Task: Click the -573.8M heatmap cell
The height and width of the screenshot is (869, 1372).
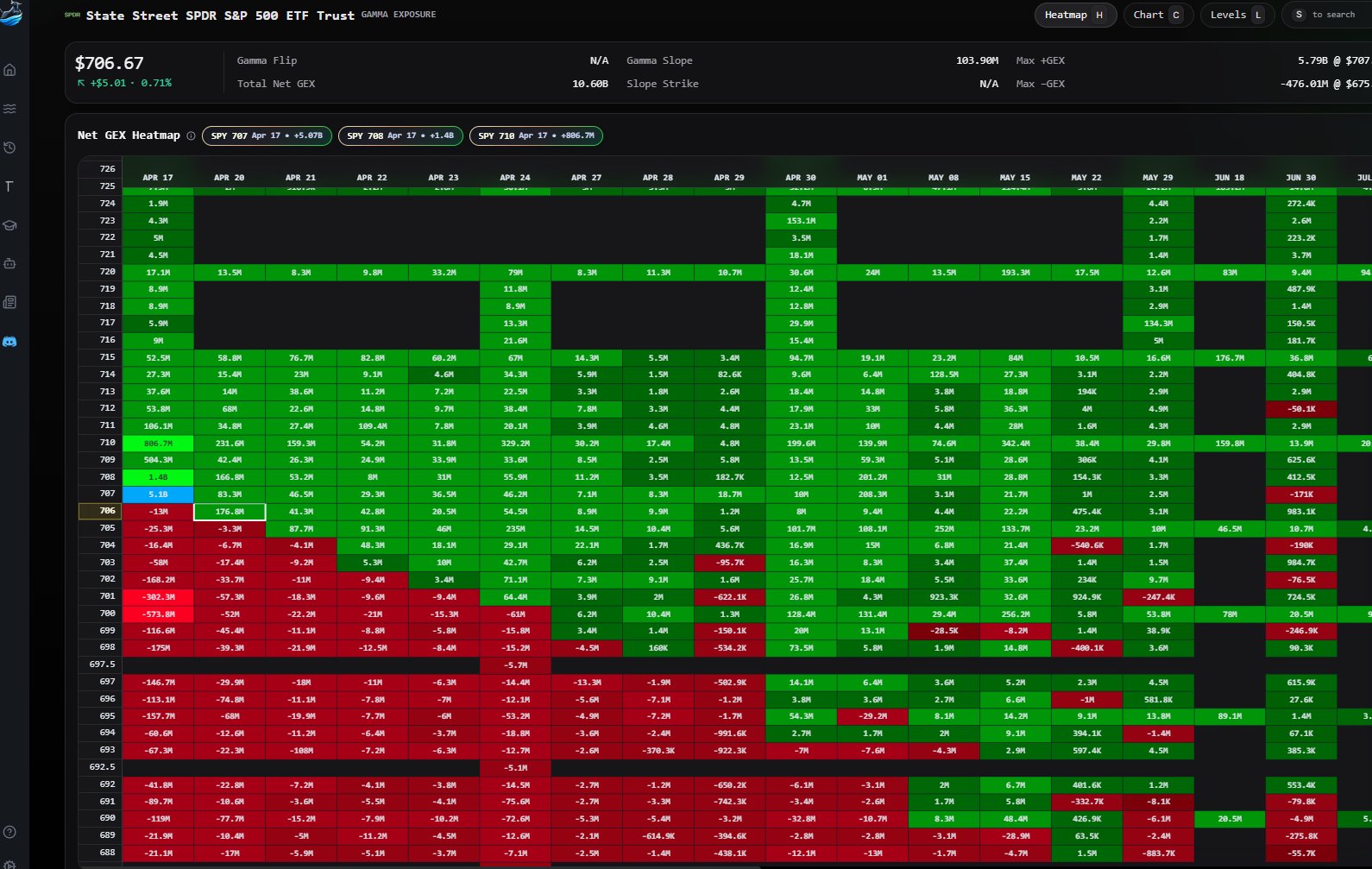Action: click(158, 614)
